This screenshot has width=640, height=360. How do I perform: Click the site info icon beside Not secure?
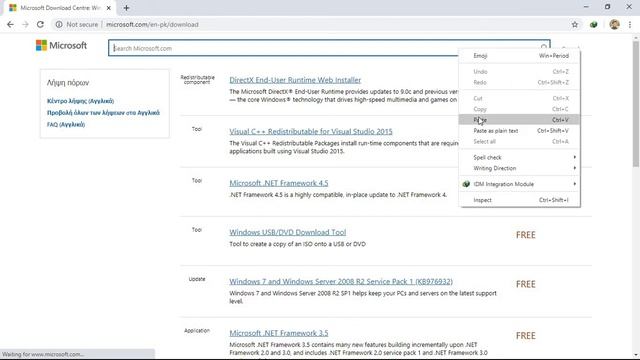59,24
